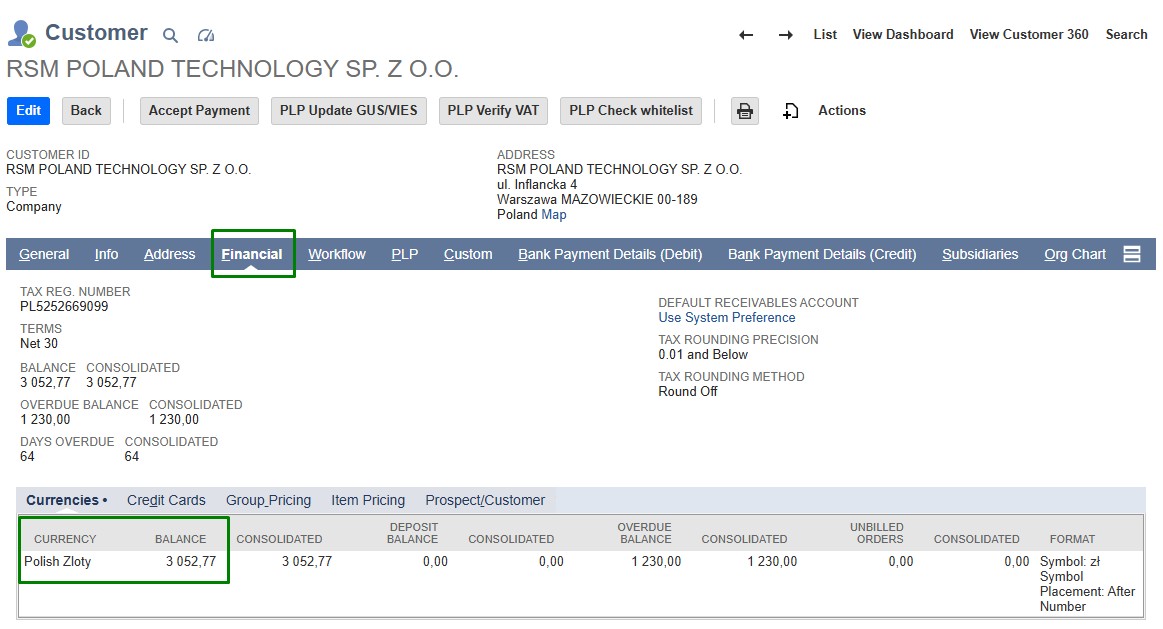The image size is (1163, 629).
Task: Select the Credit Cards subtab
Action: point(166,500)
